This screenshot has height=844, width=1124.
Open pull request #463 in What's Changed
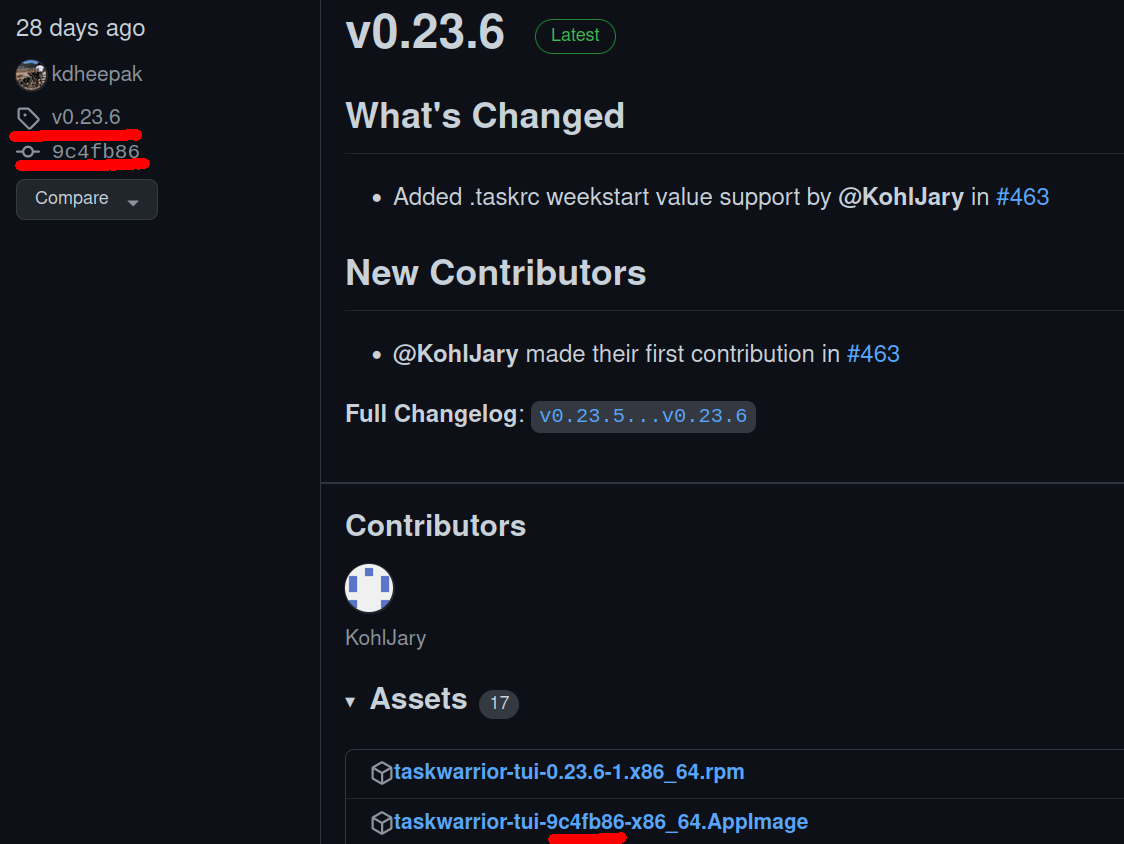pos(1023,197)
